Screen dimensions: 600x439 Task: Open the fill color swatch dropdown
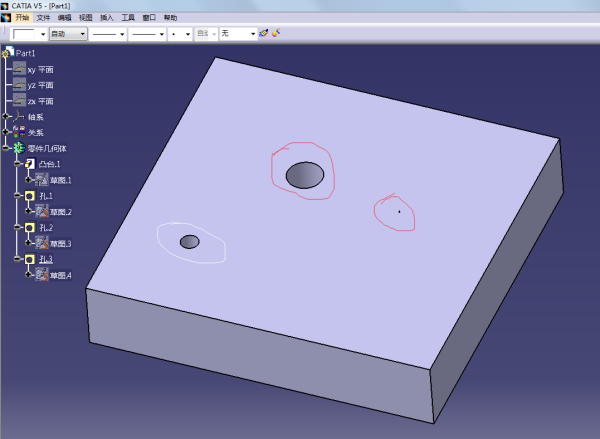tap(42, 34)
